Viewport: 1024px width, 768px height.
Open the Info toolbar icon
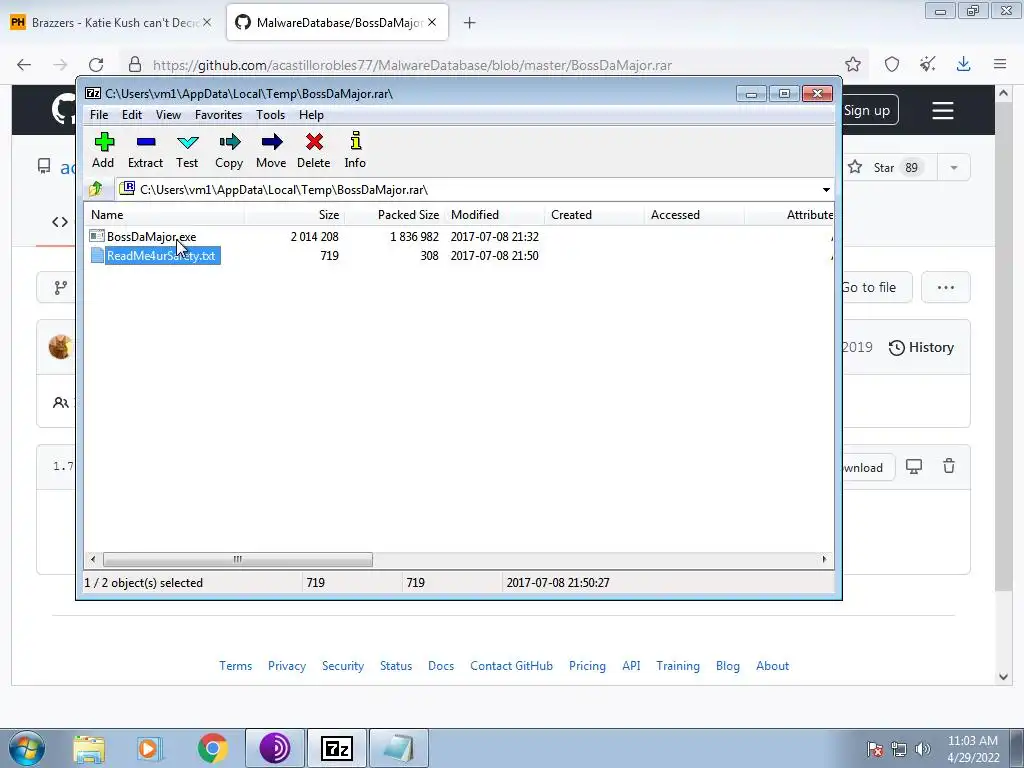[355, 141]
